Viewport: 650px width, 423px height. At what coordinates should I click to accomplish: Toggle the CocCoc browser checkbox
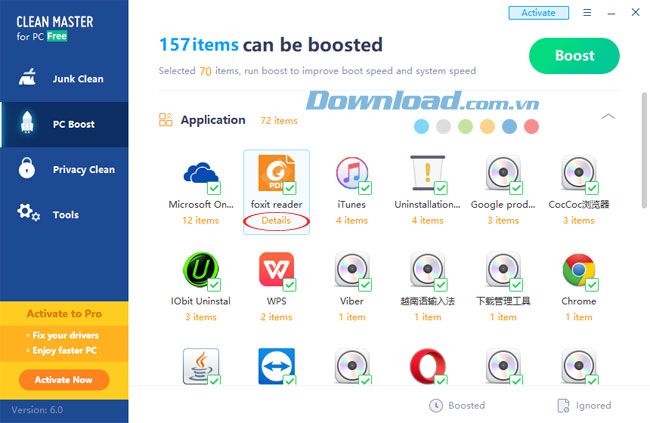592,188
